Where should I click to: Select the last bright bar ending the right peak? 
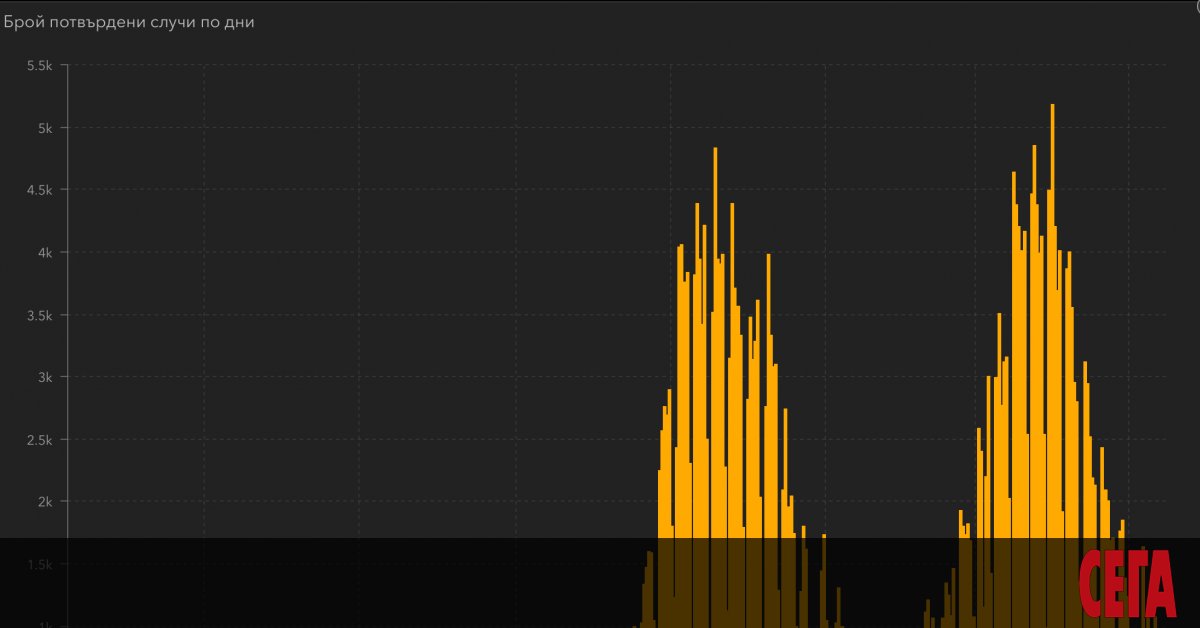tap(1123, 530)
